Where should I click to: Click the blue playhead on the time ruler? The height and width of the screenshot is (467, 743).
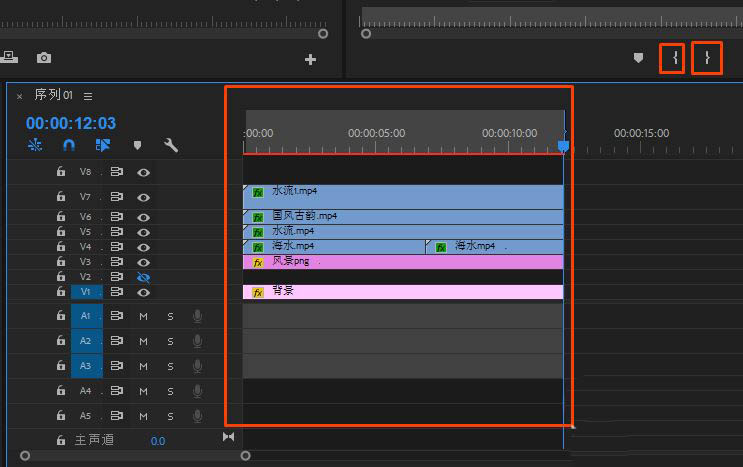(x=563, y=146)
